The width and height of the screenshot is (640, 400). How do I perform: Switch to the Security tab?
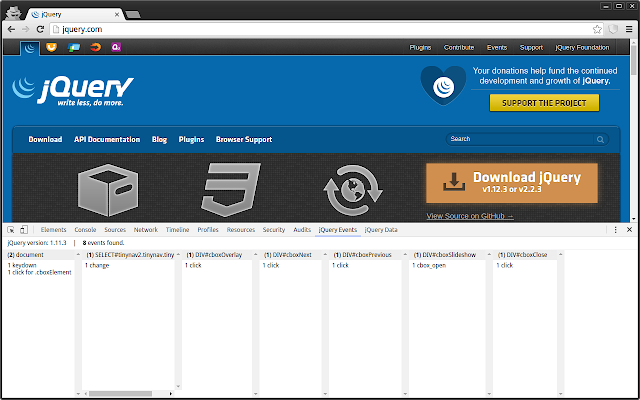tap(273, 230)
